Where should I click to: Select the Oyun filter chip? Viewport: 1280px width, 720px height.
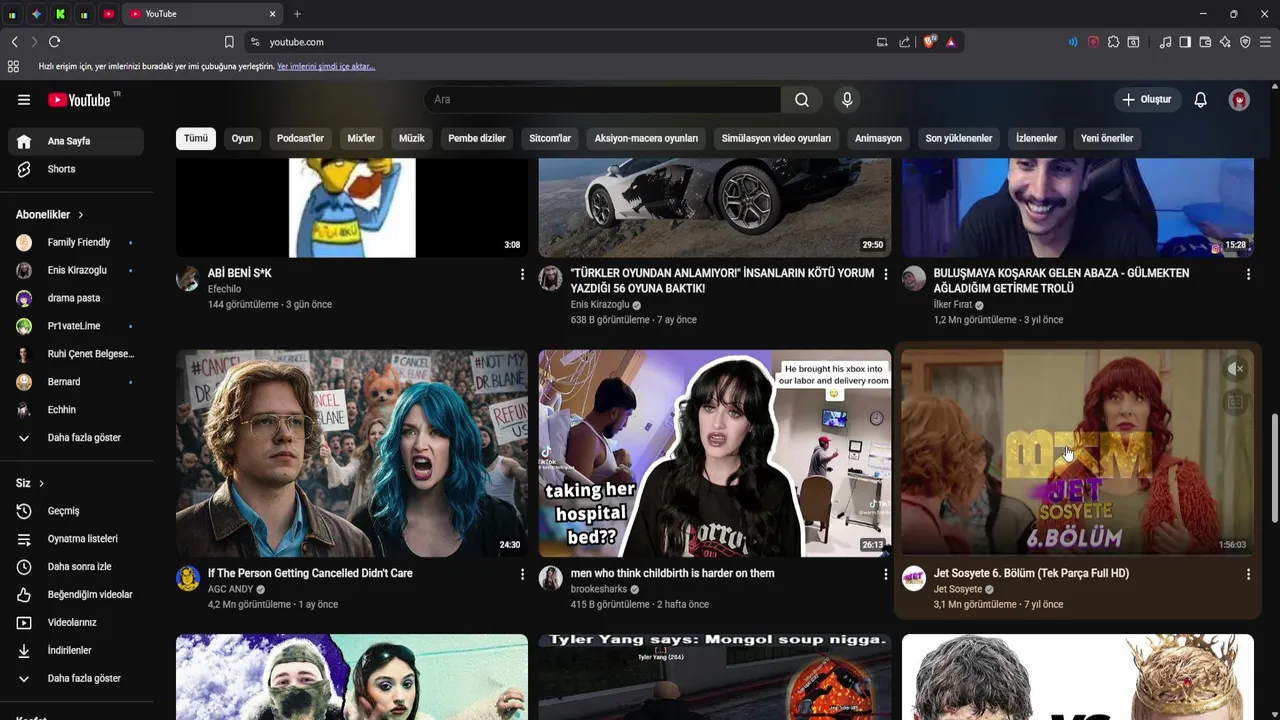(x=243, y=139)
